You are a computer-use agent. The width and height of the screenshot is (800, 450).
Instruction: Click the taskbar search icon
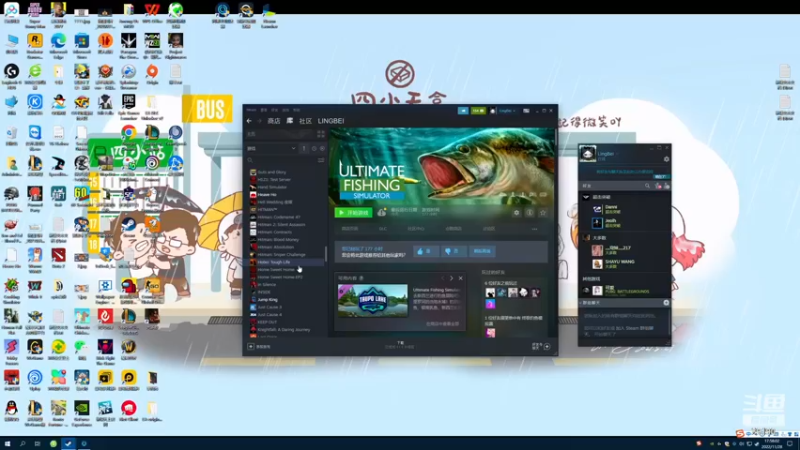point(22,443)
